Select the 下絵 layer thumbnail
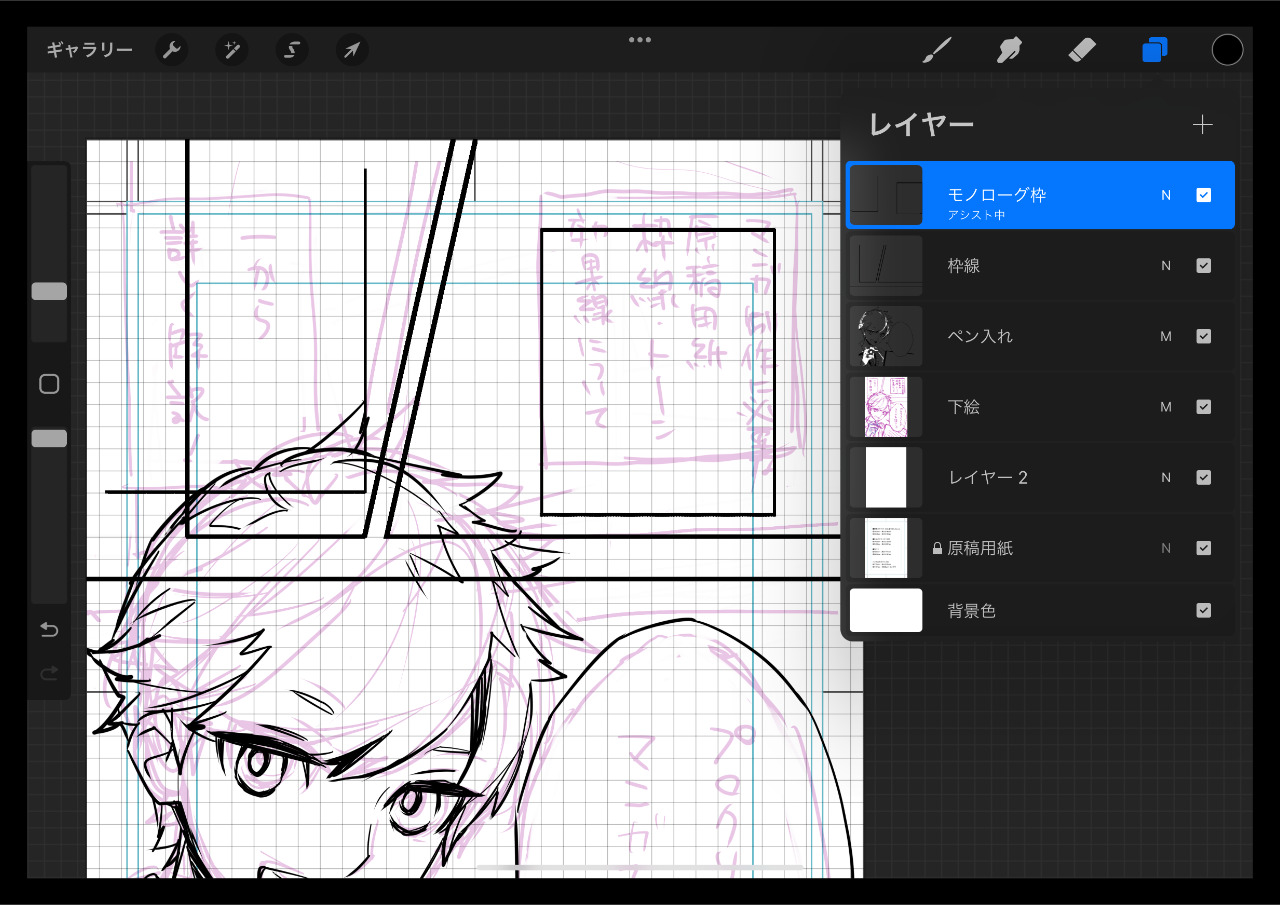 886,407
